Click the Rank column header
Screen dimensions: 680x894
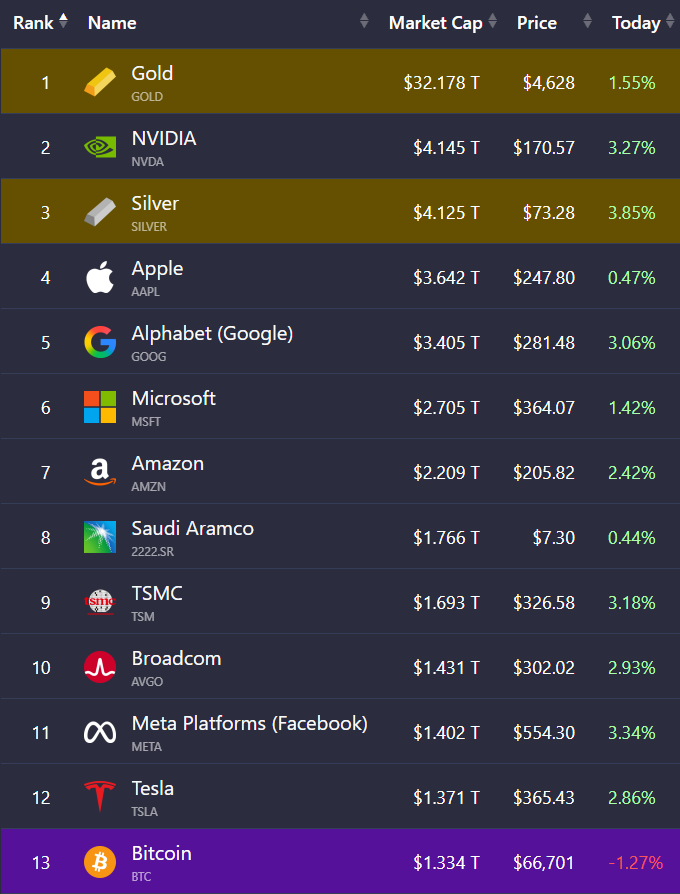point(33,23)
